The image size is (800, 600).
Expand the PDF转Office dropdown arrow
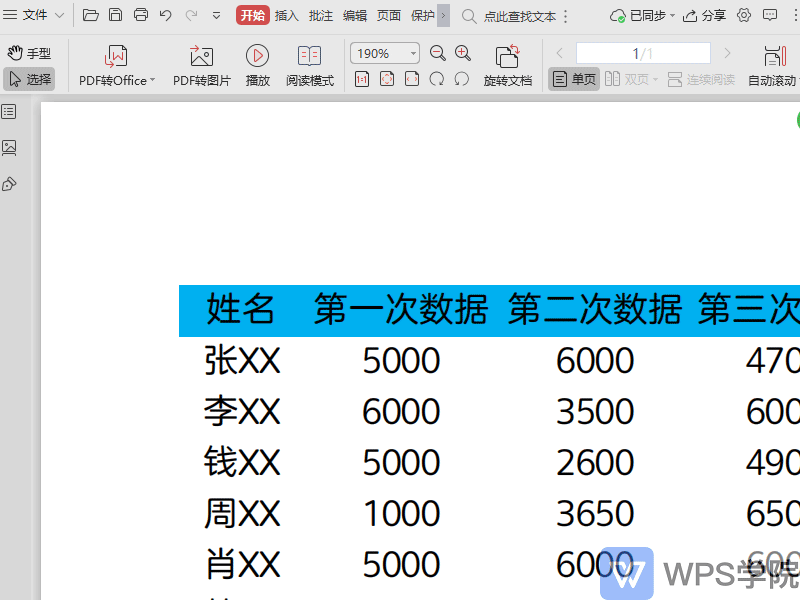tap(152, 80)
